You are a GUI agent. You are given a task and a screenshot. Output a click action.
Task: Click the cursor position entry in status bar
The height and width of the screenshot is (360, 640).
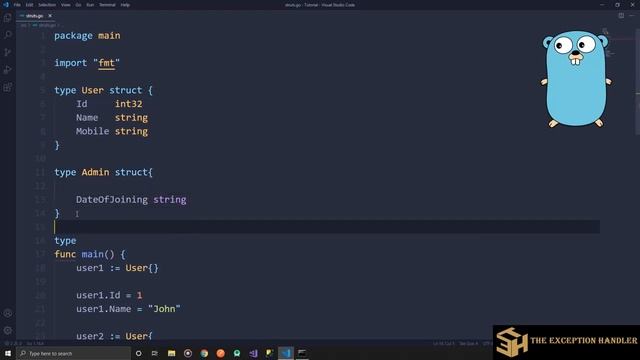444,344
